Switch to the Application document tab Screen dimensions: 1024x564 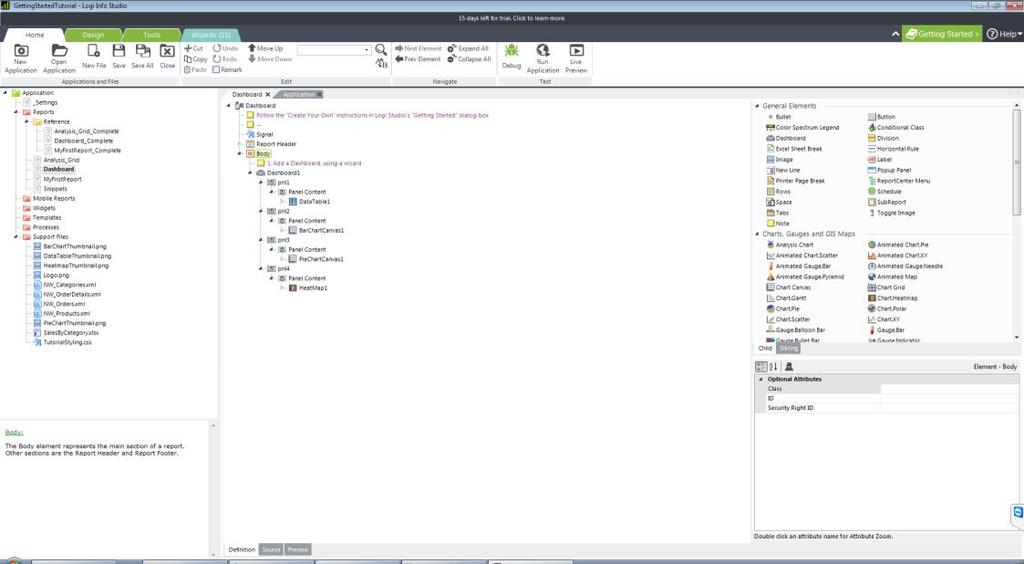tap(298, 94)
